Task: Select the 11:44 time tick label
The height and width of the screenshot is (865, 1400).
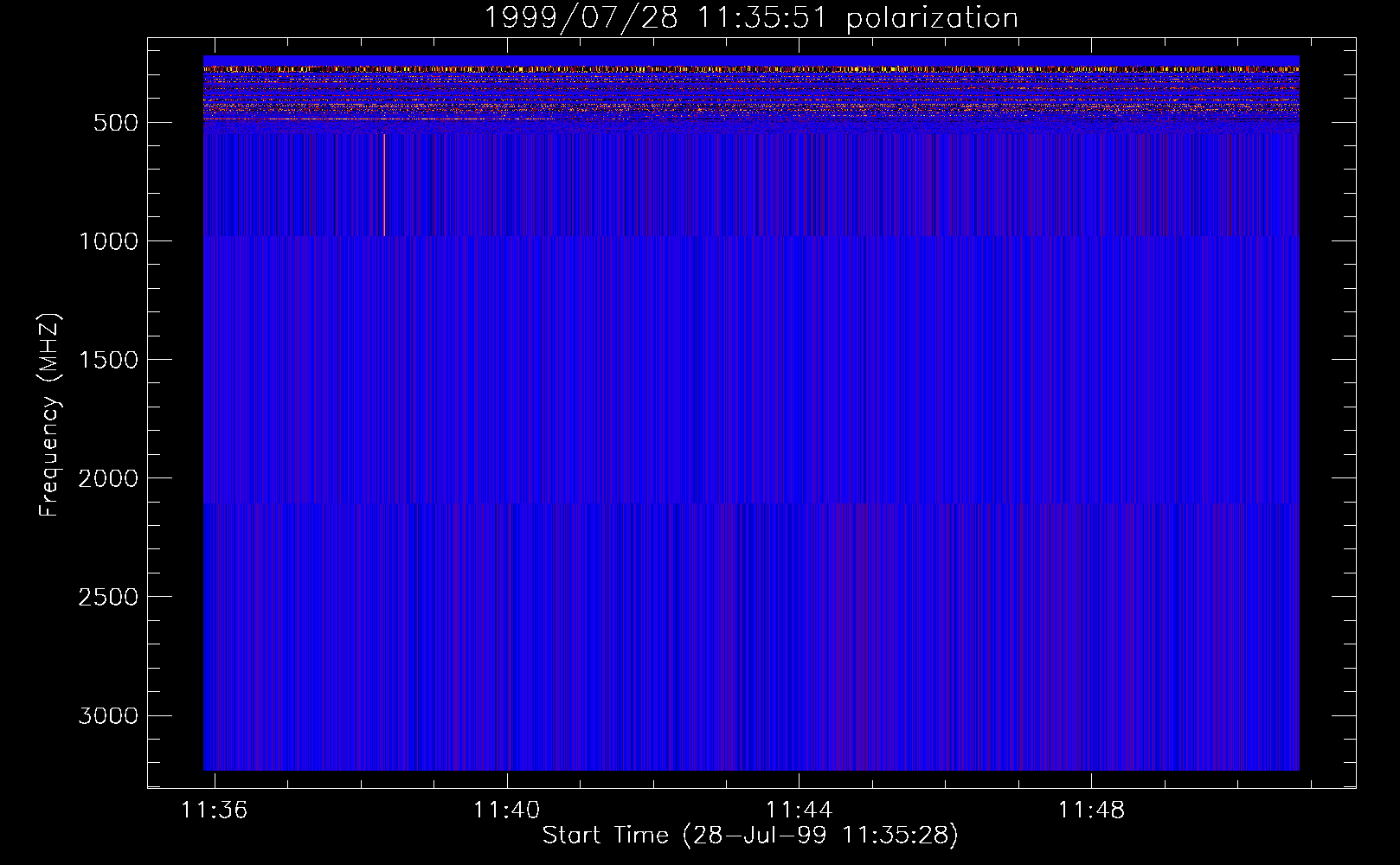Action: pyautogui.click(x=799, y=811)
